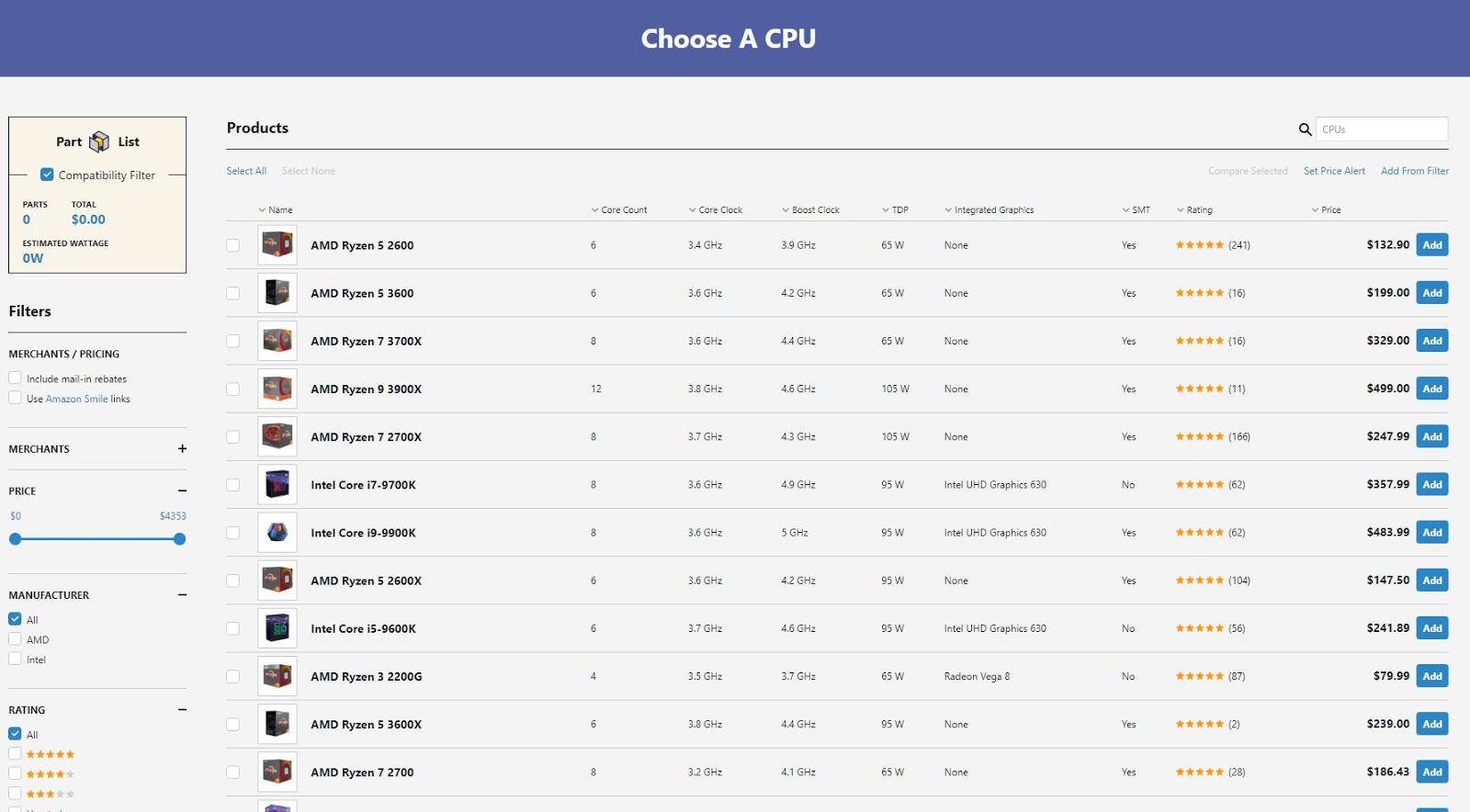Click the Intel Core i9-9900K product thumbnail

[277, 533]
